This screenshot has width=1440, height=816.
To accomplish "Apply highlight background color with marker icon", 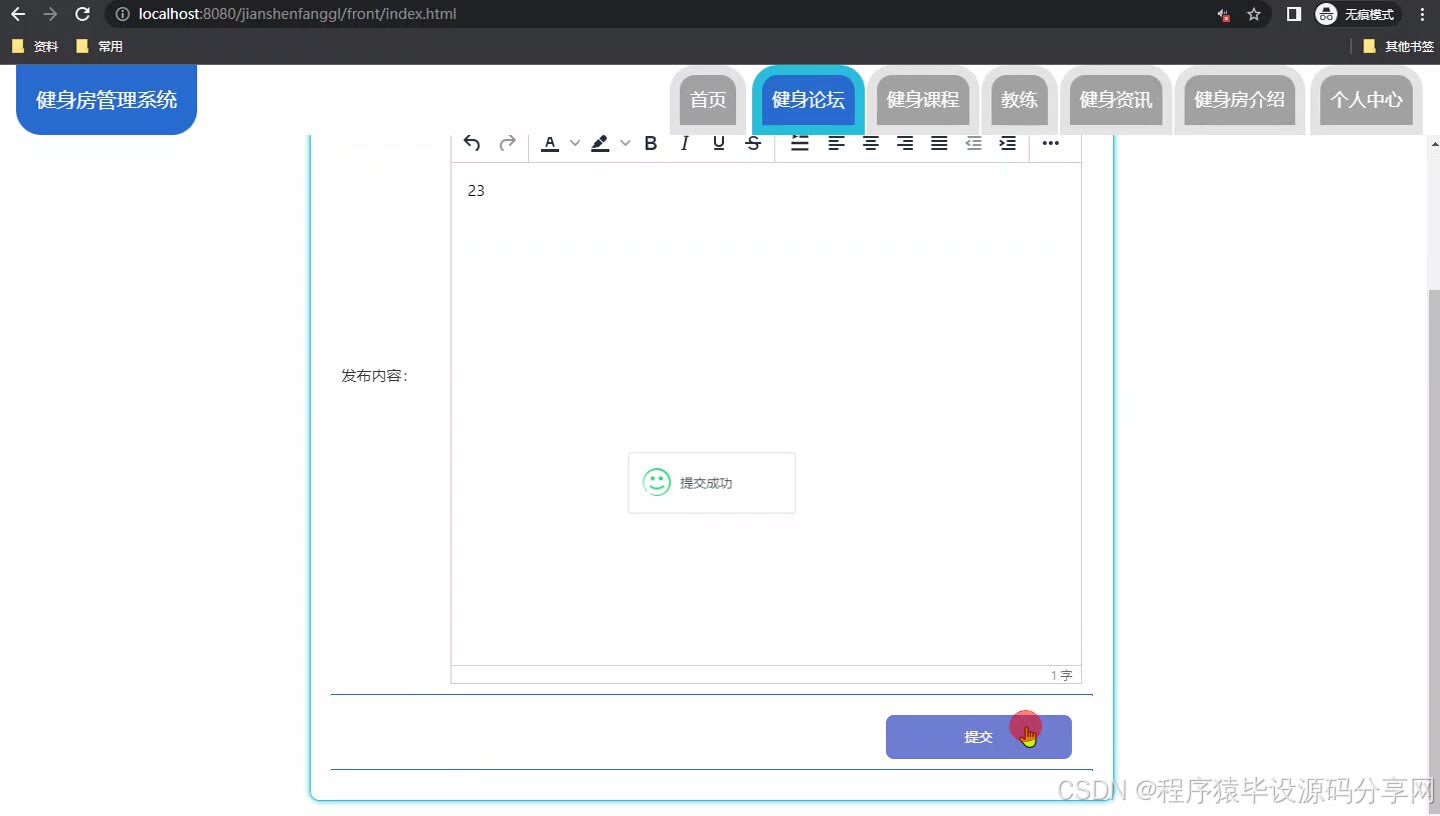I will pyautogui.click(x=600, y=143).
